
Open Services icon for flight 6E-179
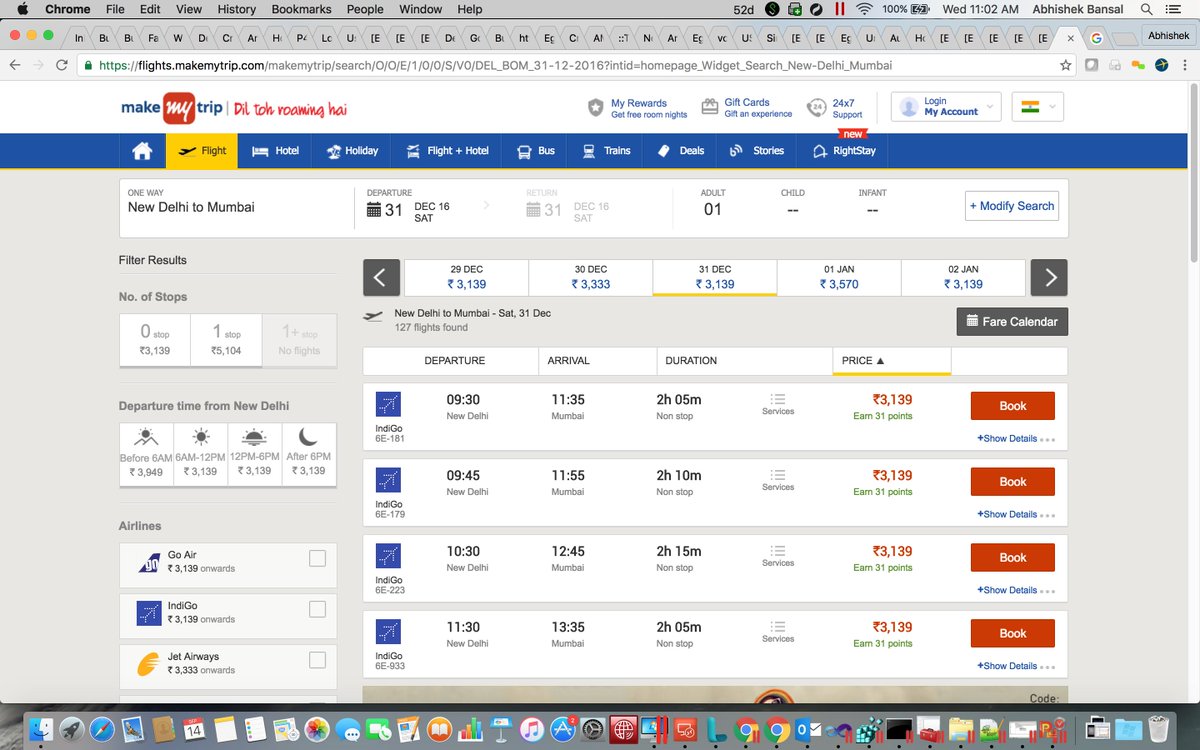click(778, 474)
